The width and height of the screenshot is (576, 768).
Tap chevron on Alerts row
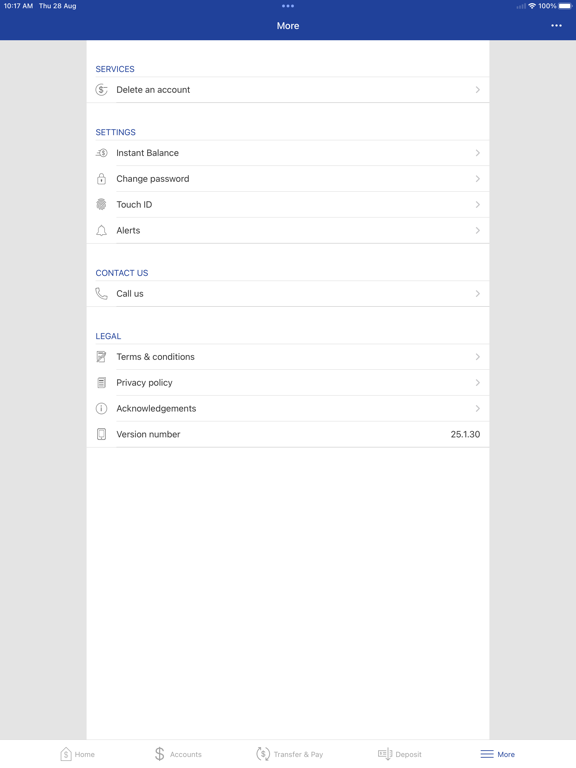point(478,231)
